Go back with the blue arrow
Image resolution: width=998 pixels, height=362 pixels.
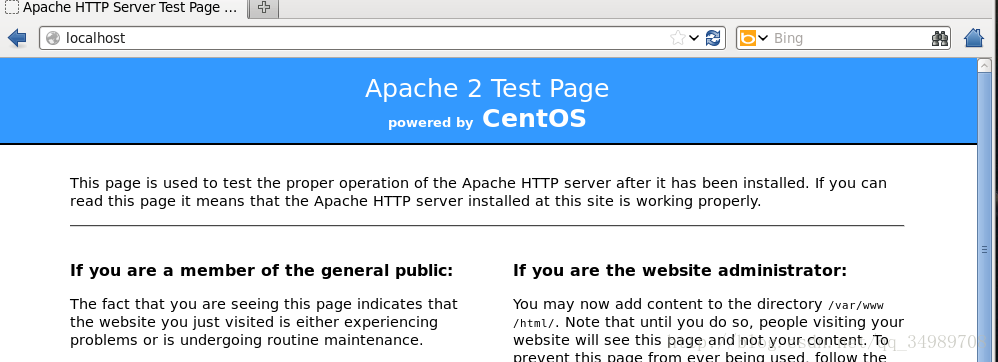point(17,38)
